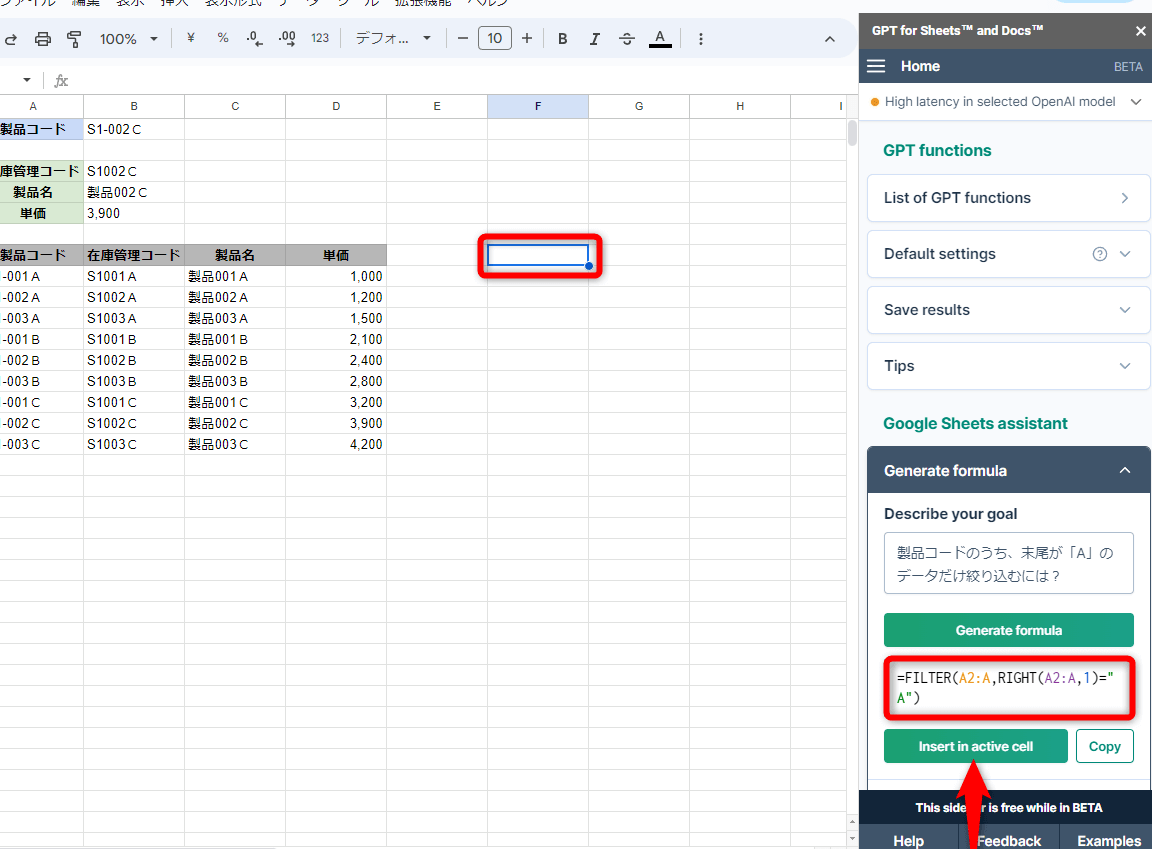1152x849 pixels.
Task: Open the more toolbar options menu
Action: point(701,39)
